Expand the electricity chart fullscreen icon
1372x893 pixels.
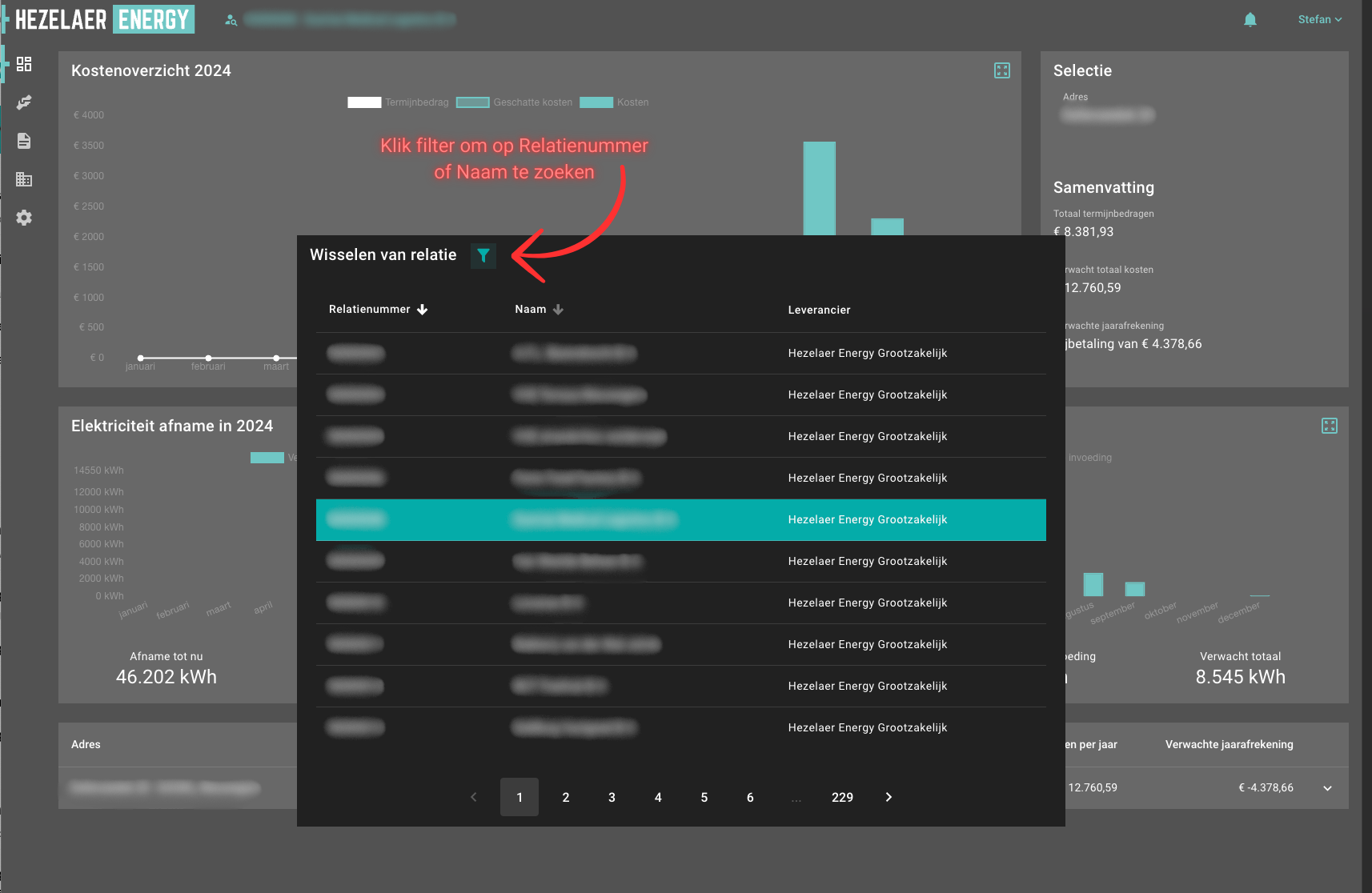[x=1330, y=426]
